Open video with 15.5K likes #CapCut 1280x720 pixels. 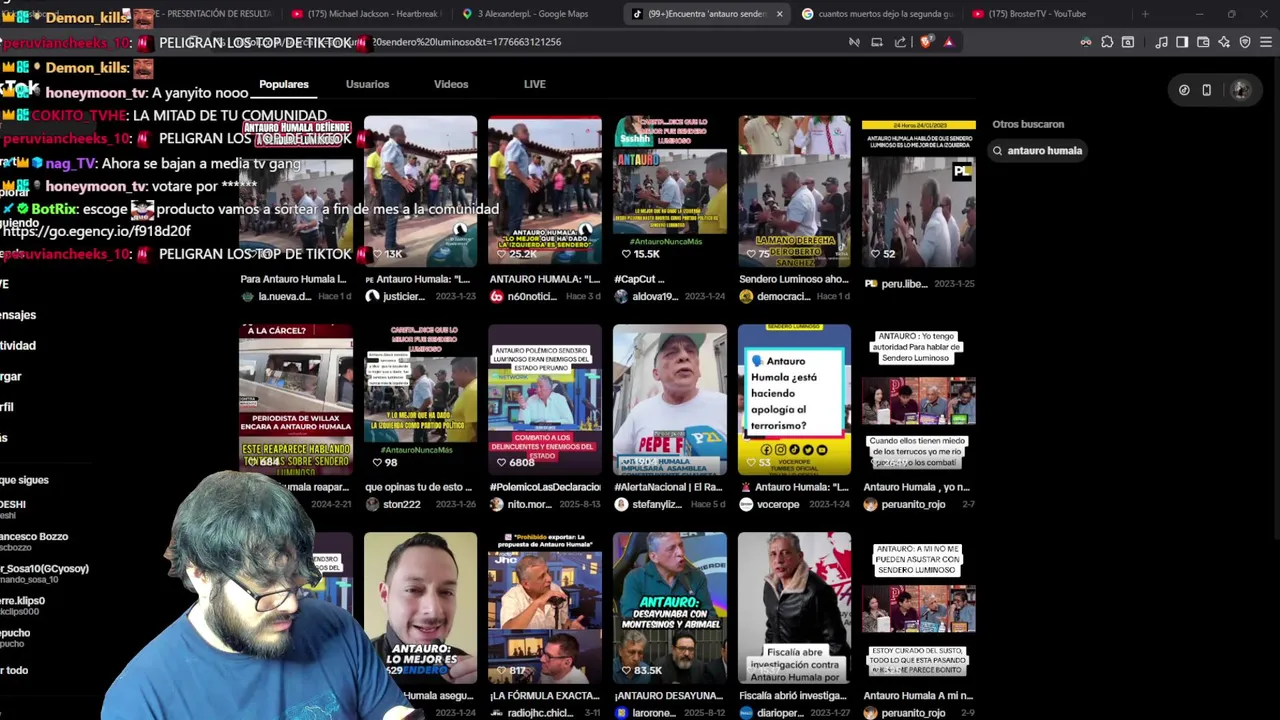[670, 191]
